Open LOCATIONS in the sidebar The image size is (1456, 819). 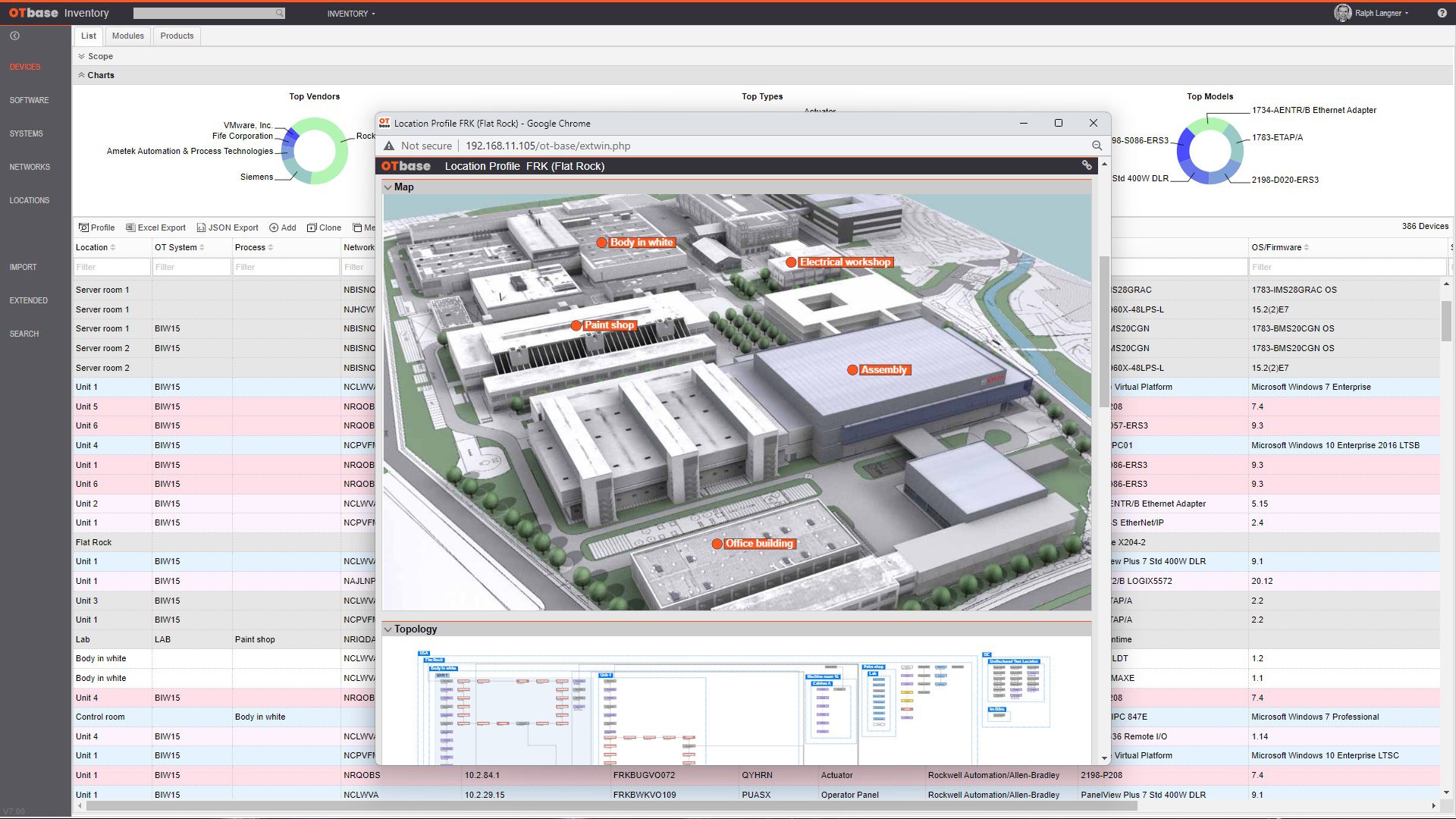pyautogui.click(x=29, y=200)
